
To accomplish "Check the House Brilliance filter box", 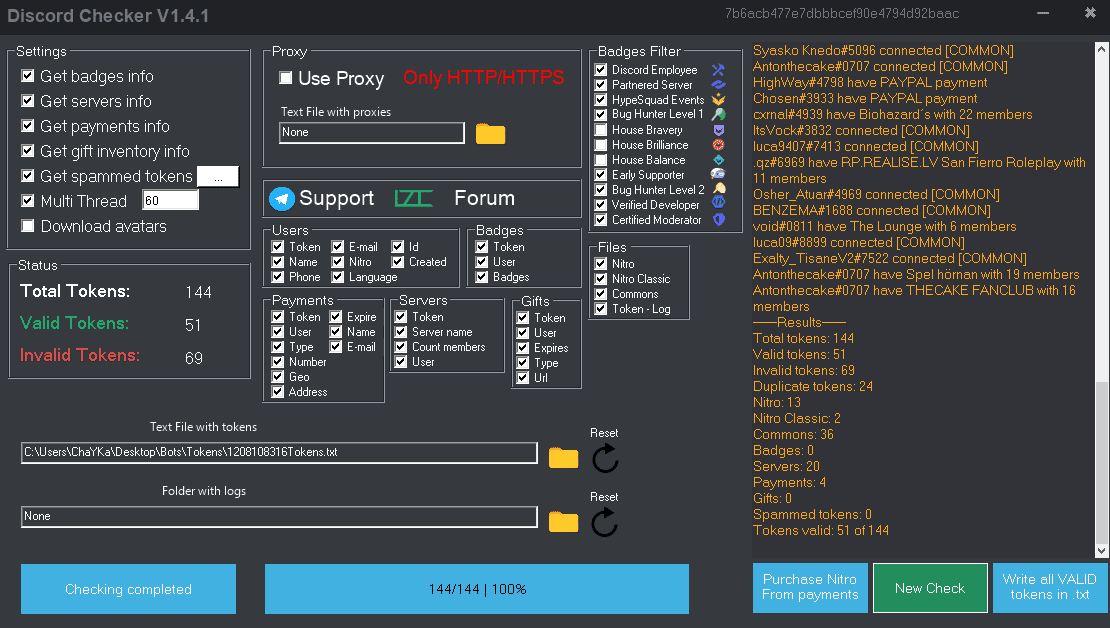I will pos(600,144).
